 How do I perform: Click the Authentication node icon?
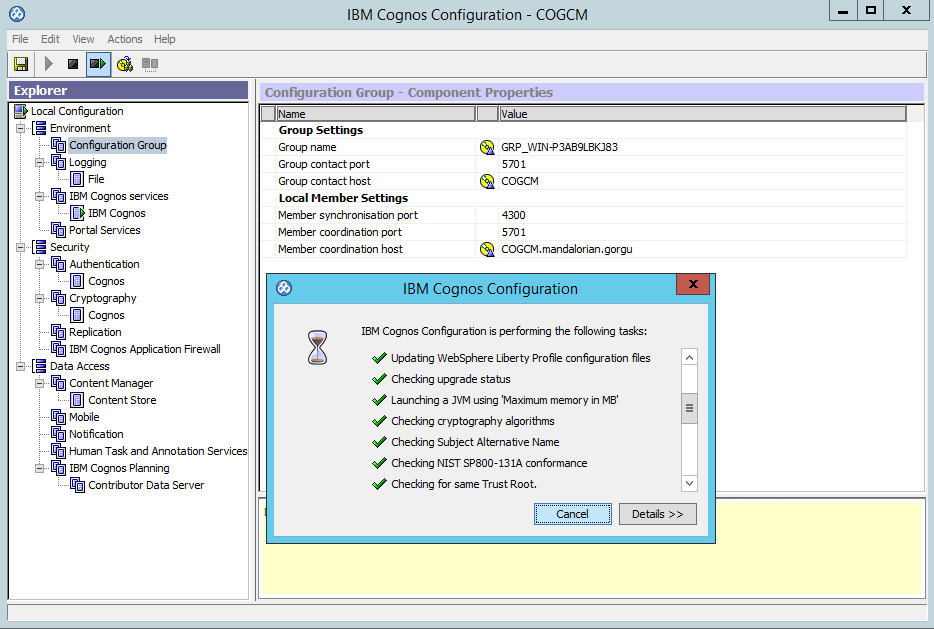click(58, 264)
